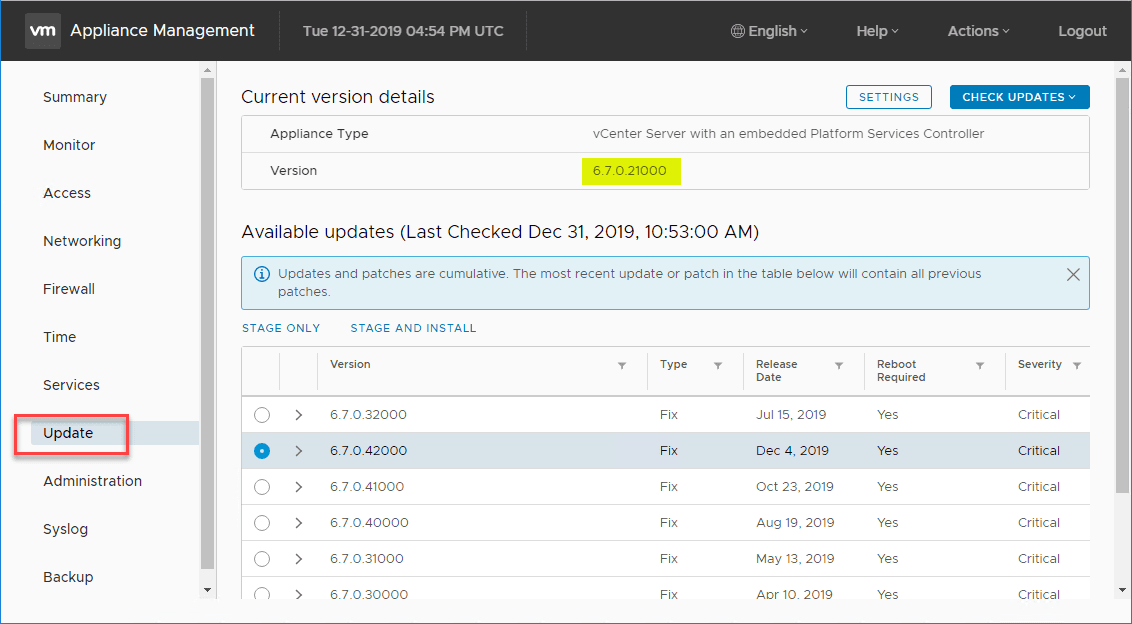The image size is (1132, 624).
Task: Click the info icon in the banner
Action: 262,274
